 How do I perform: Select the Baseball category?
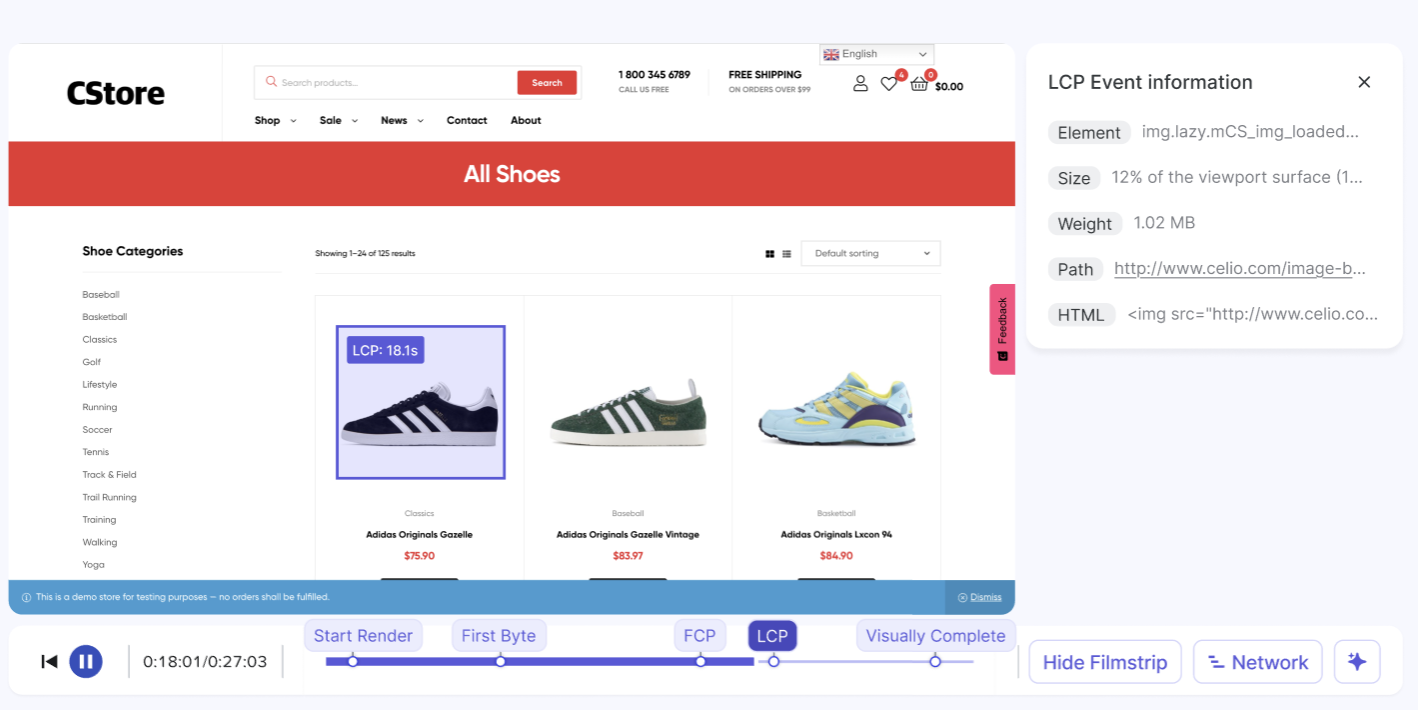point(101,295)
